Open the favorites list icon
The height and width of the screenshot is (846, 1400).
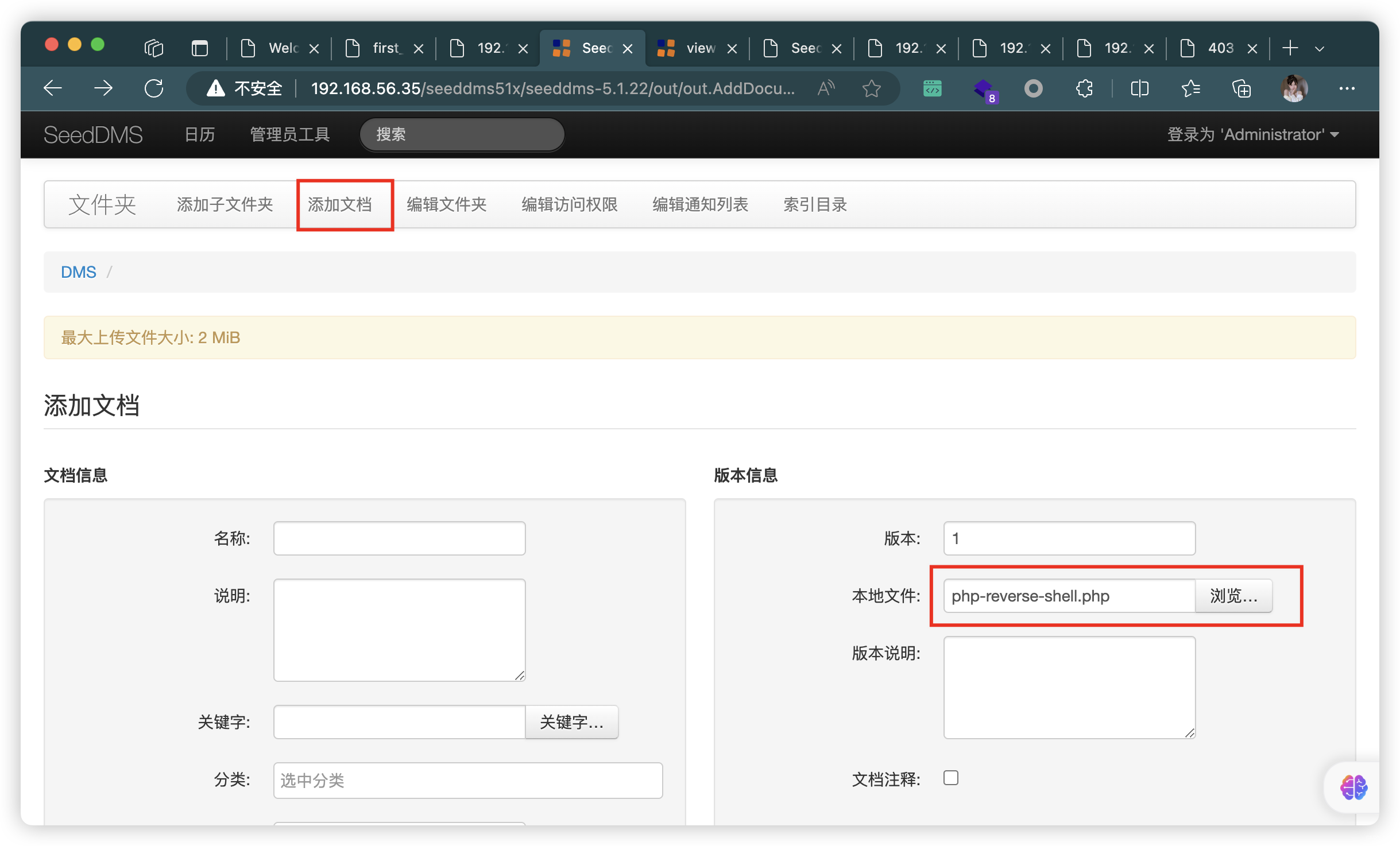1191,88
